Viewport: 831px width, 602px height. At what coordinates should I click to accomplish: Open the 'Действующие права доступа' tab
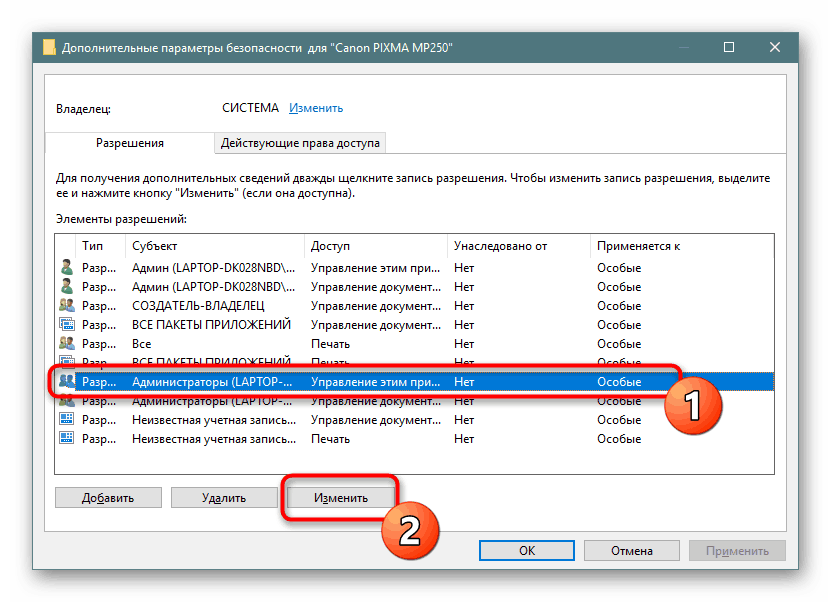click(x=300, y=143)
